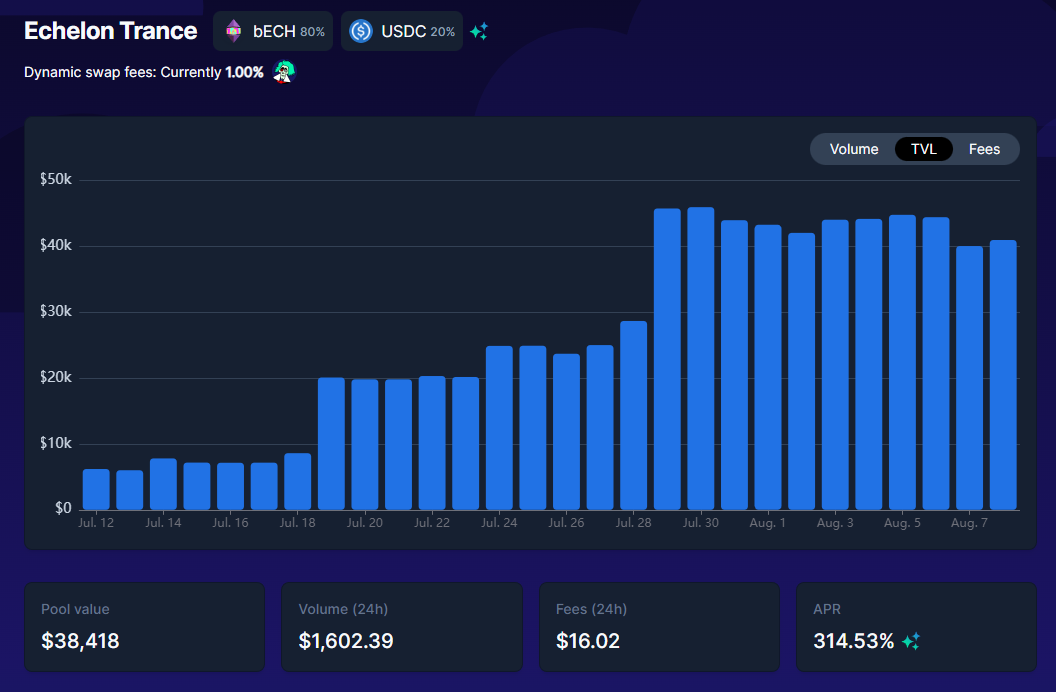Image resolution: width=1056 pixels, height=692 pixels.
Task: Click the Aug. 3 date label
Action: click(835, 523)
